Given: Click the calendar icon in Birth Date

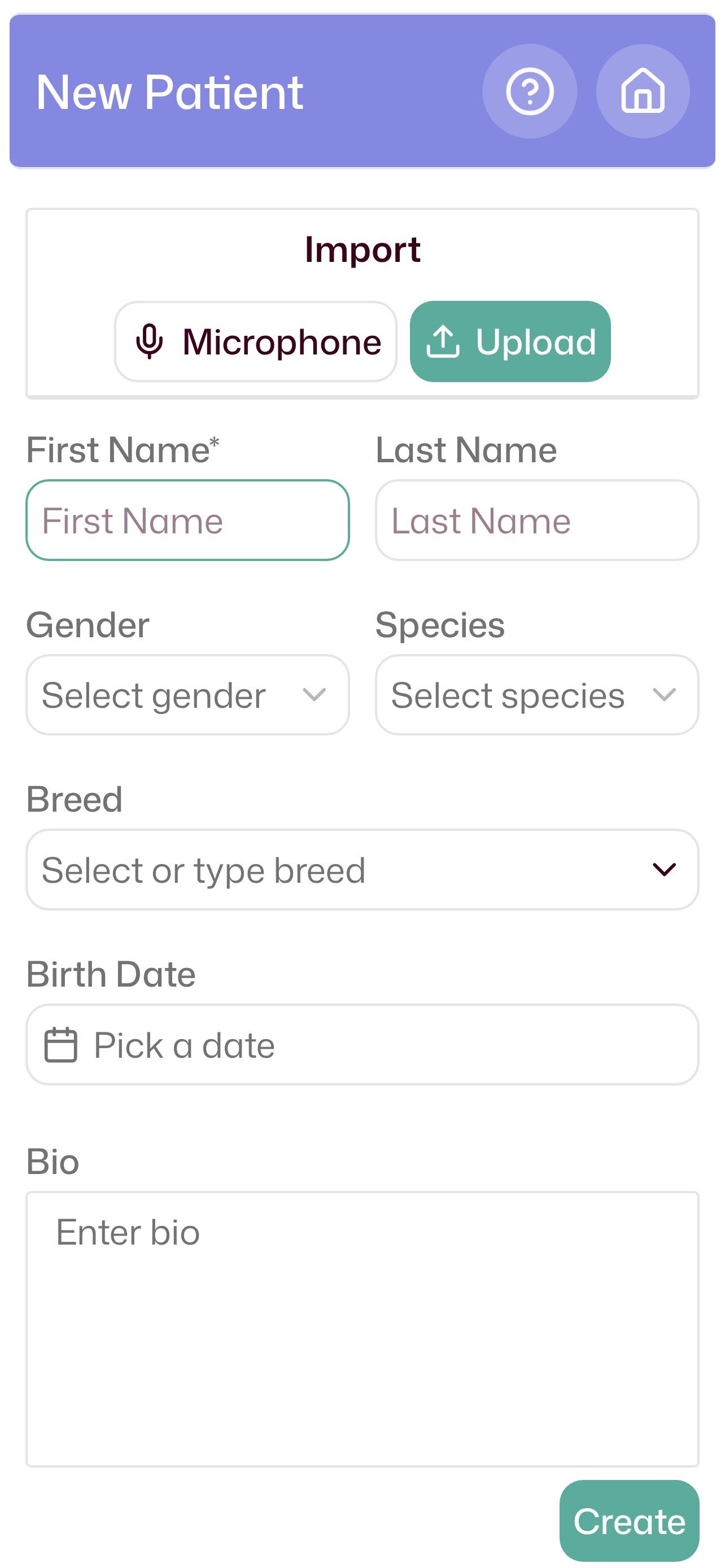Looking at the screenshot, I should [61, 1045].
